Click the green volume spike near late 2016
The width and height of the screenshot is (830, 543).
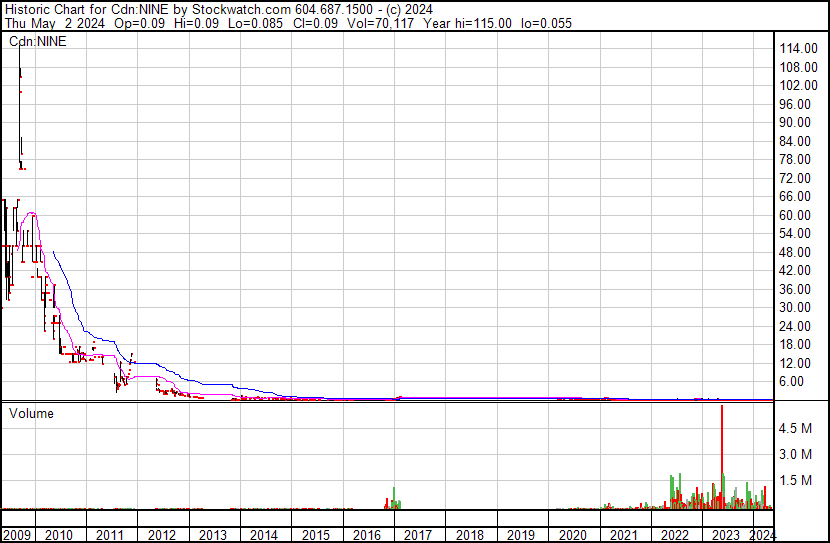(x=394, y=498)
